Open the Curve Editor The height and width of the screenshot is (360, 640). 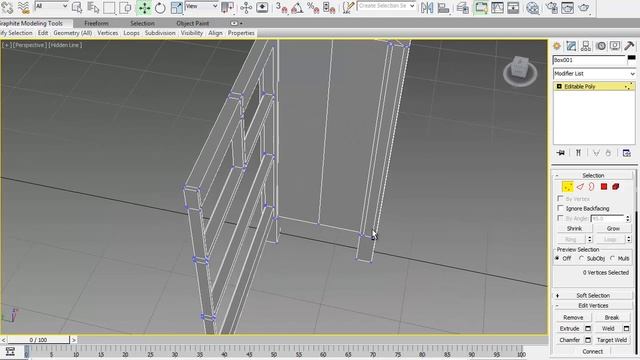coord(497,7)
